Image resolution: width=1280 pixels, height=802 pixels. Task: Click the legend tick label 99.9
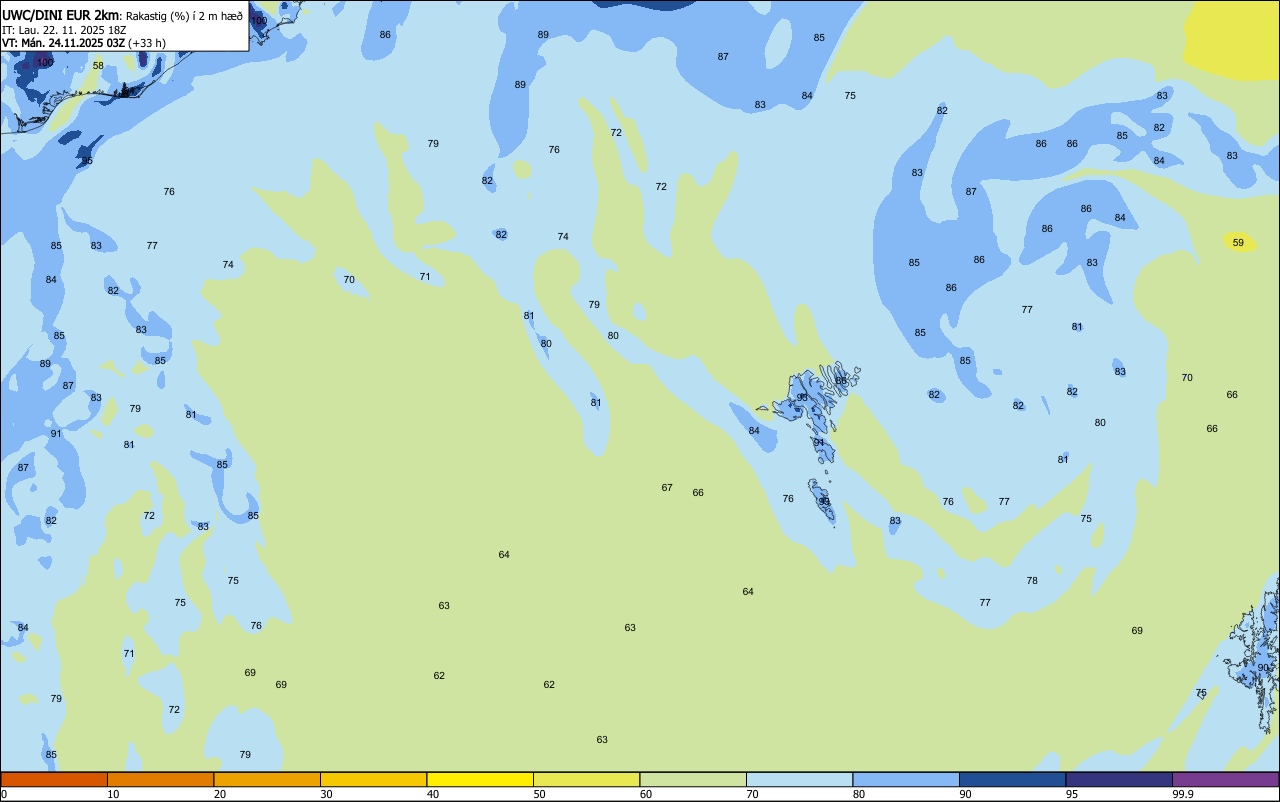pyautogui.click(x=1183, y=794)
